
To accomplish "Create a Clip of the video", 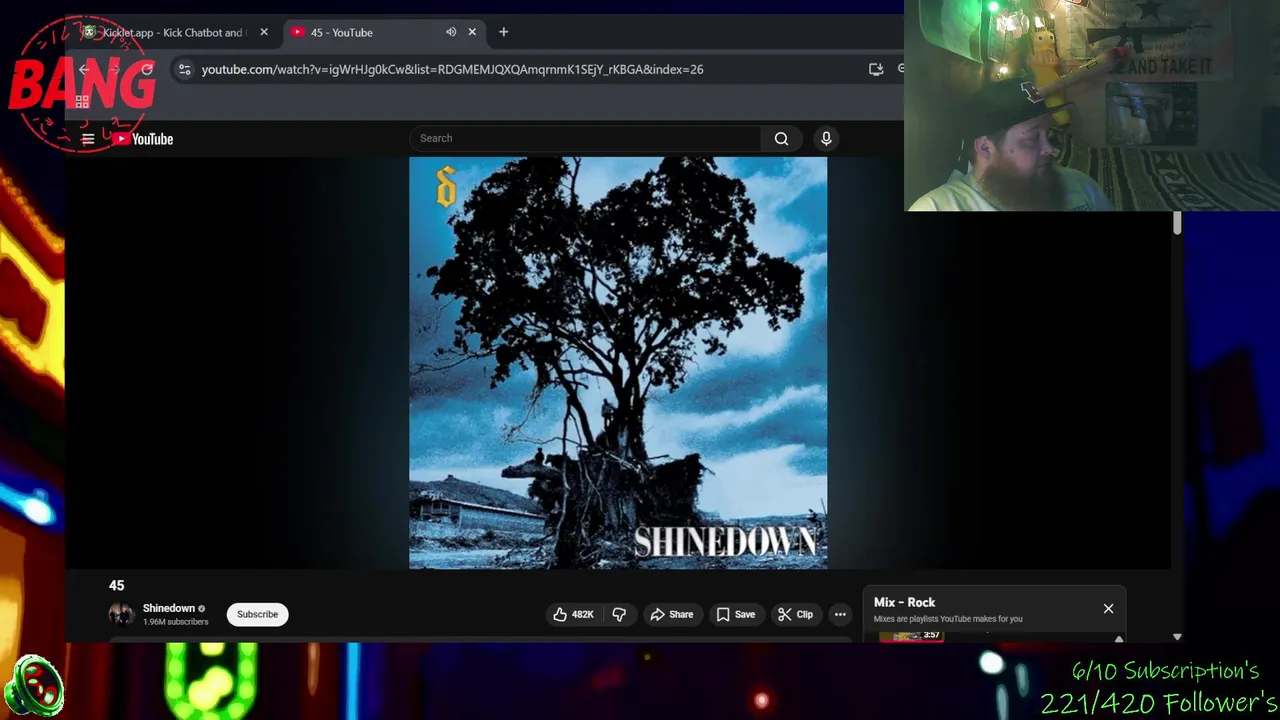I will tap(795, 614).
